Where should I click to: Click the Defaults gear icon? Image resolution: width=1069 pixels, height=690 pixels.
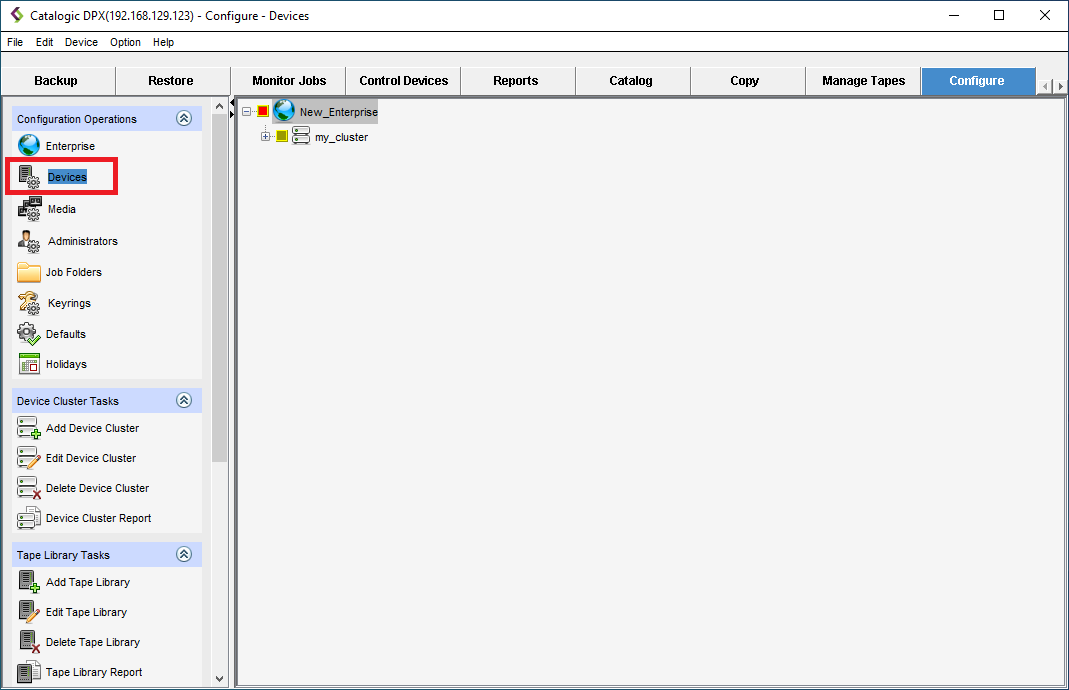tap(29, 334)
